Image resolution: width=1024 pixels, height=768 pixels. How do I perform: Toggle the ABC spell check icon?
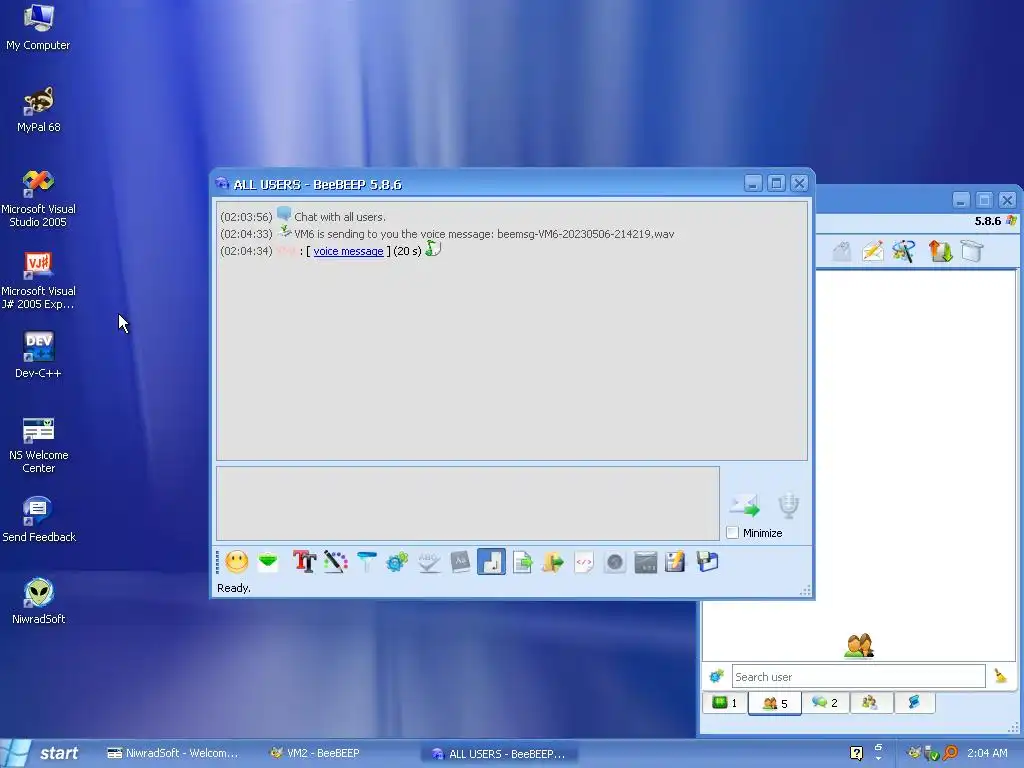point(429,562)
